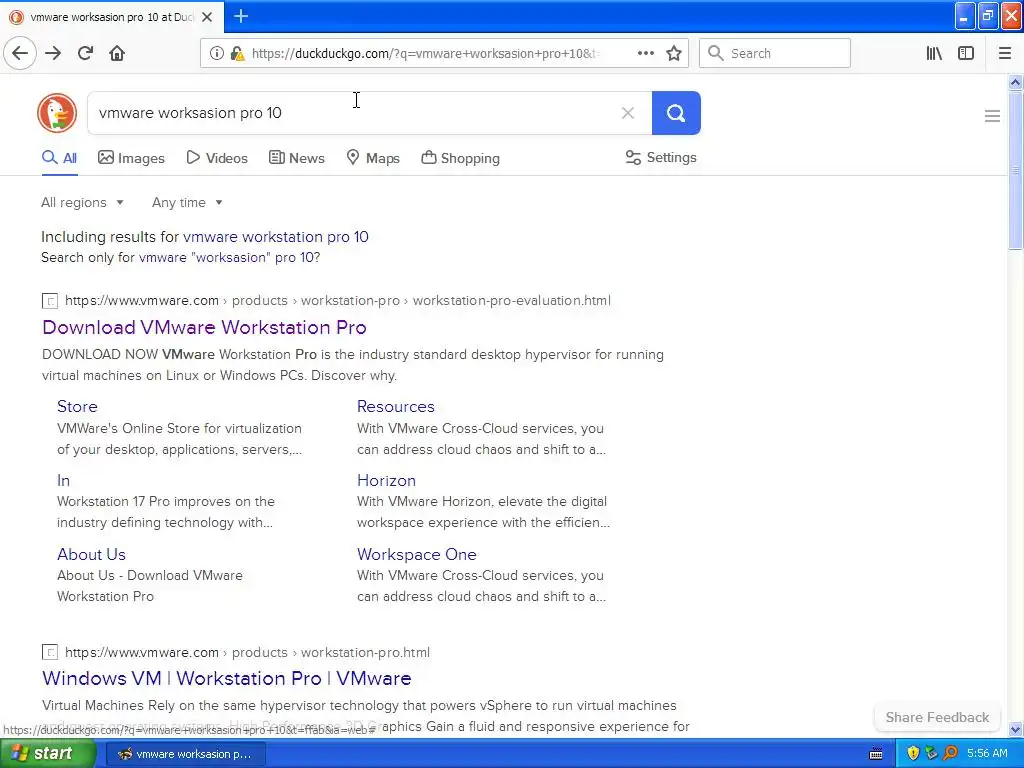Switch to the Shopping tab
Screen dimensions: 1024x768
tap(460, 158)
